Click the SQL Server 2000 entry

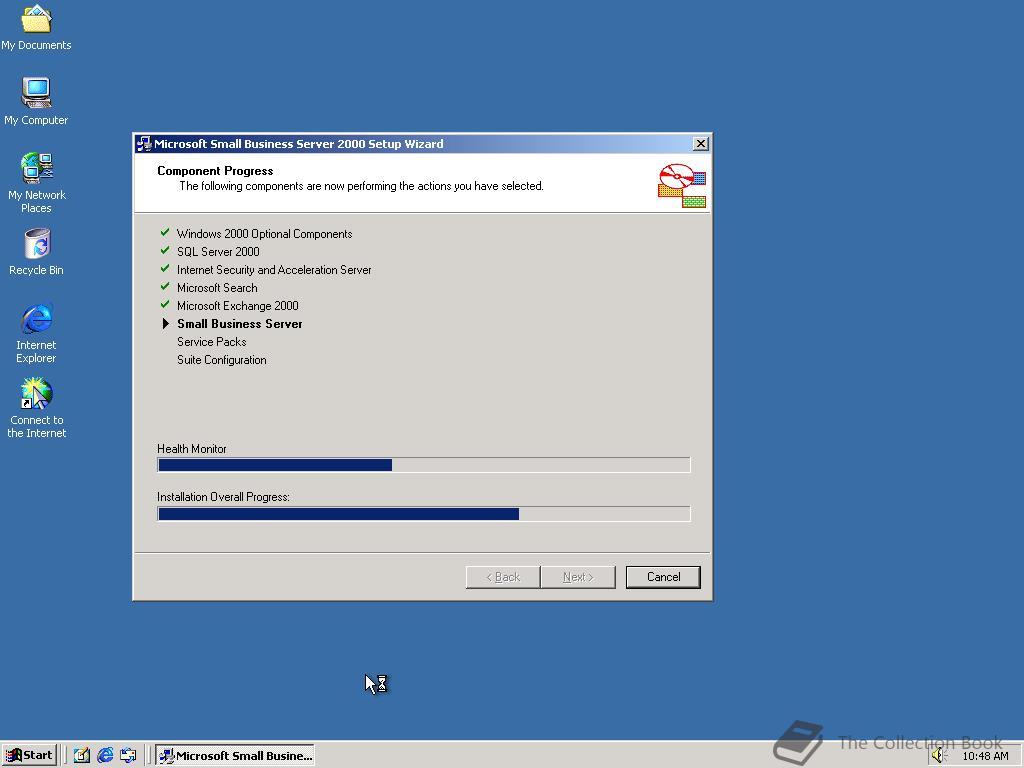(218, 252)
